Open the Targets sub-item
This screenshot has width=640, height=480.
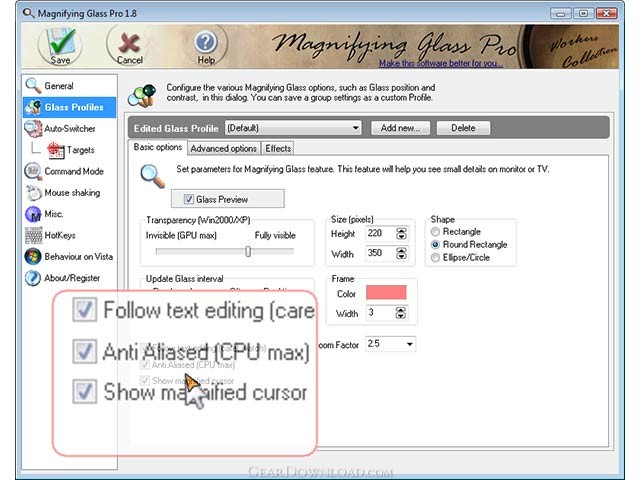[81, 150]
